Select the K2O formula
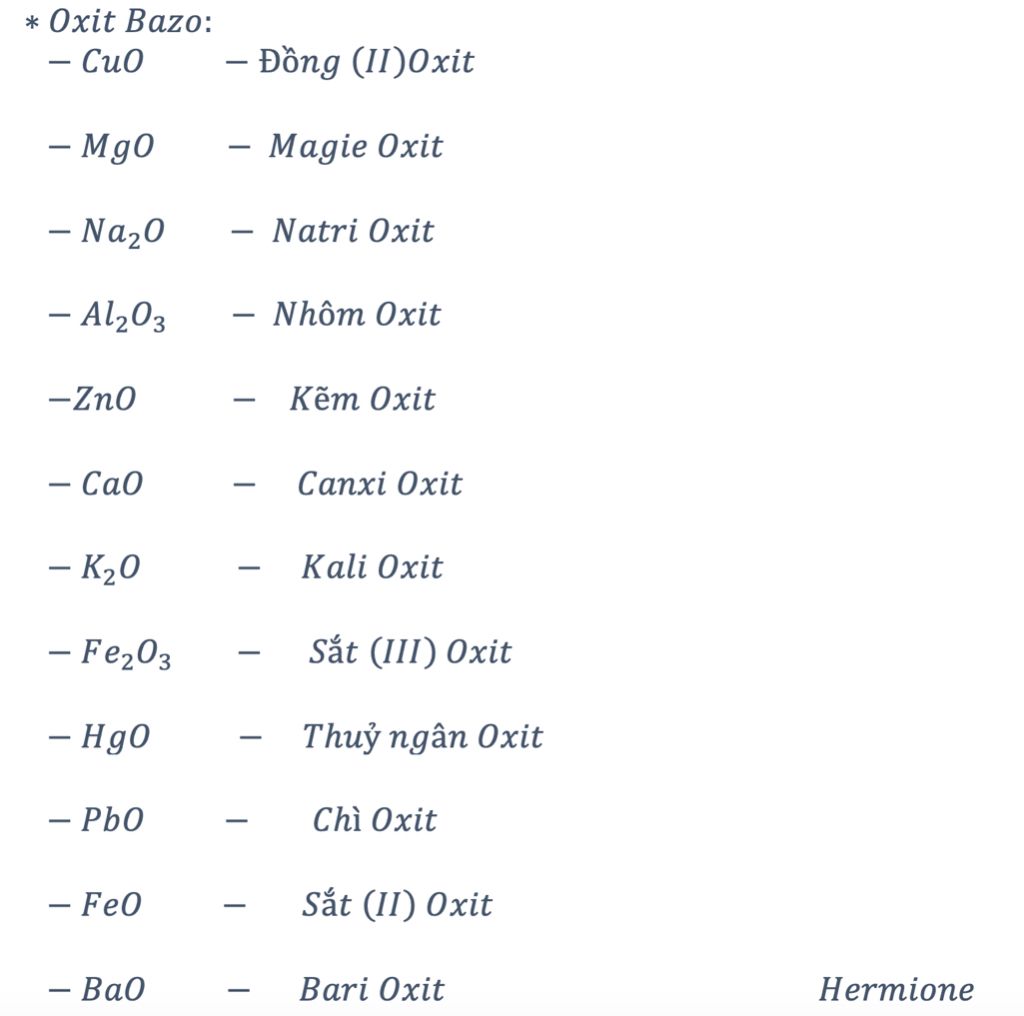 (x=110, y=569)
